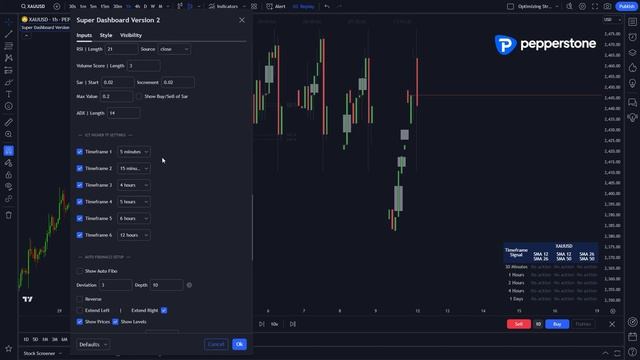
Task: Toggle the Timeframe 1 checkbox
Action: tap(80, 152)
